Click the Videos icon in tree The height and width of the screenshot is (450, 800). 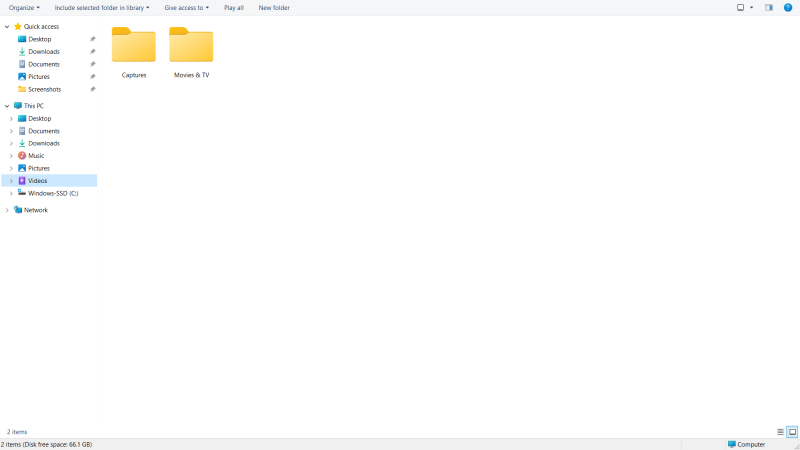[x=22, y=181]
